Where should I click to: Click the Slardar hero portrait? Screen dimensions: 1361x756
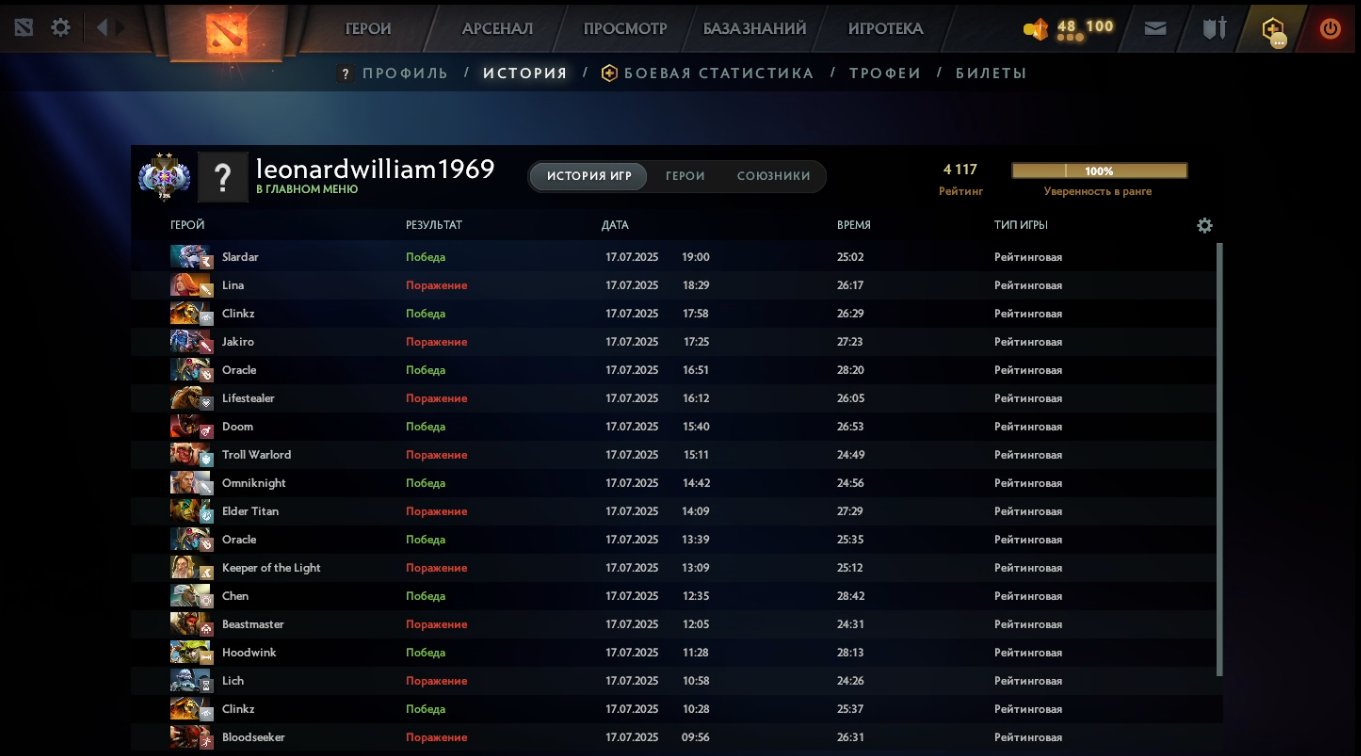click(x=191, y=257)
